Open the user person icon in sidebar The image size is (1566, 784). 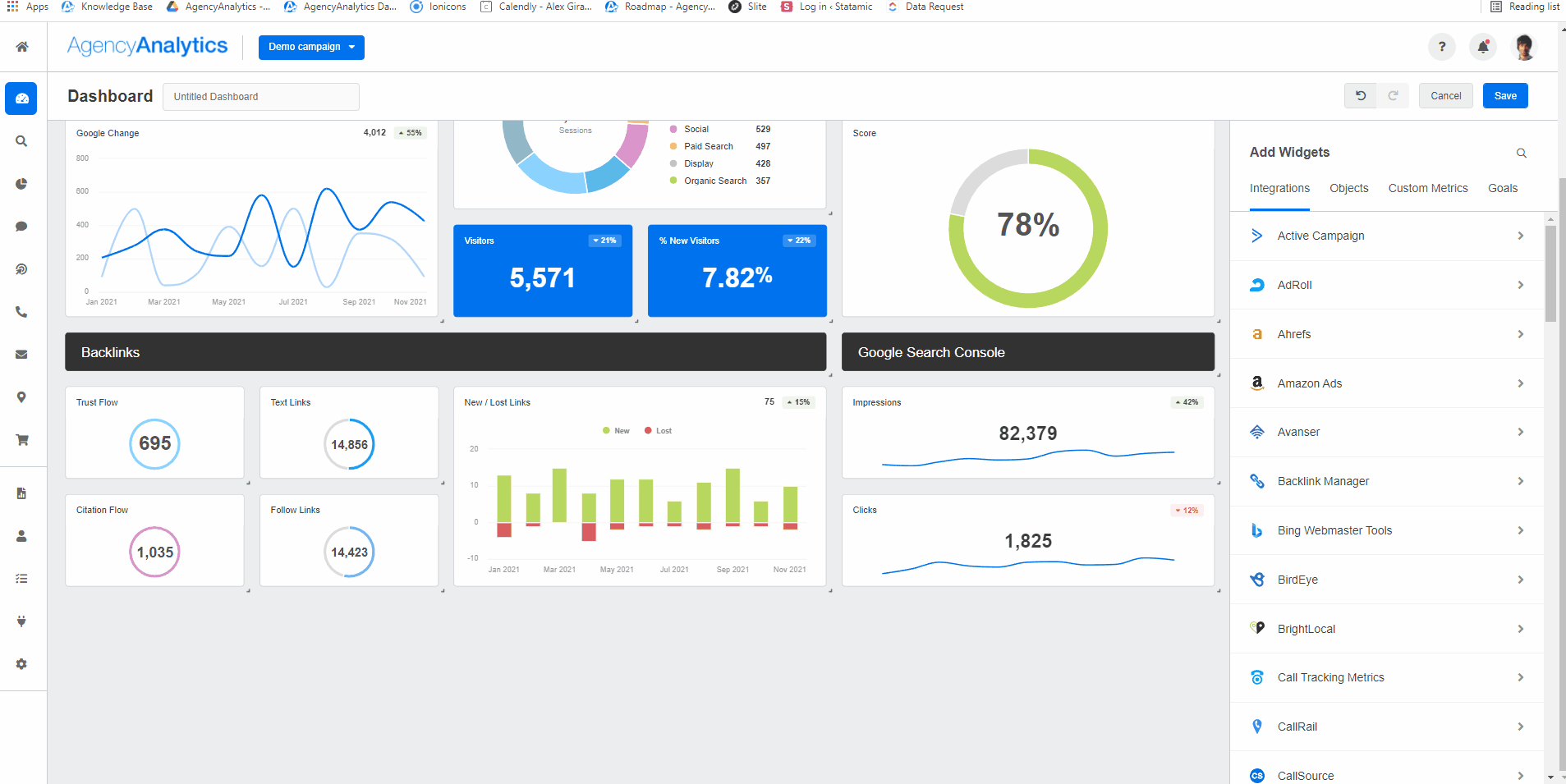click(x=22, y=536)
